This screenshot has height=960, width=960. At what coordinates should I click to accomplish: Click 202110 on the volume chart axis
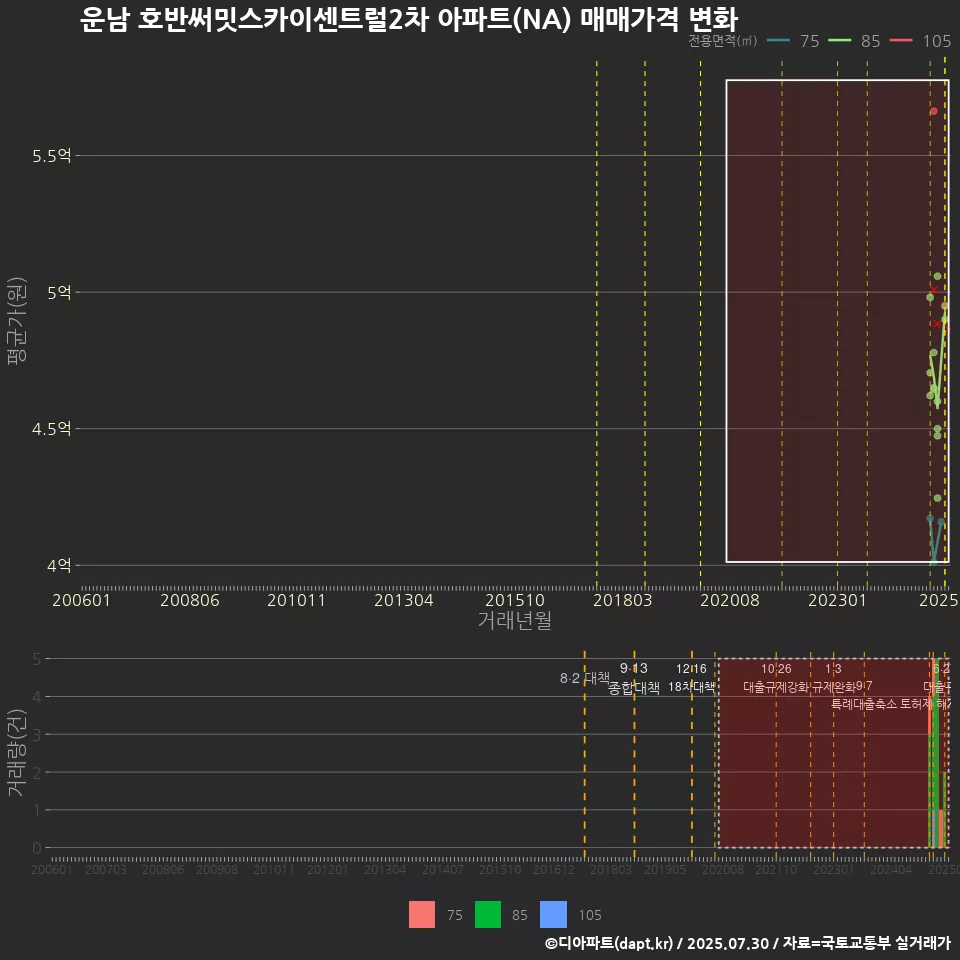coord(776,869)
